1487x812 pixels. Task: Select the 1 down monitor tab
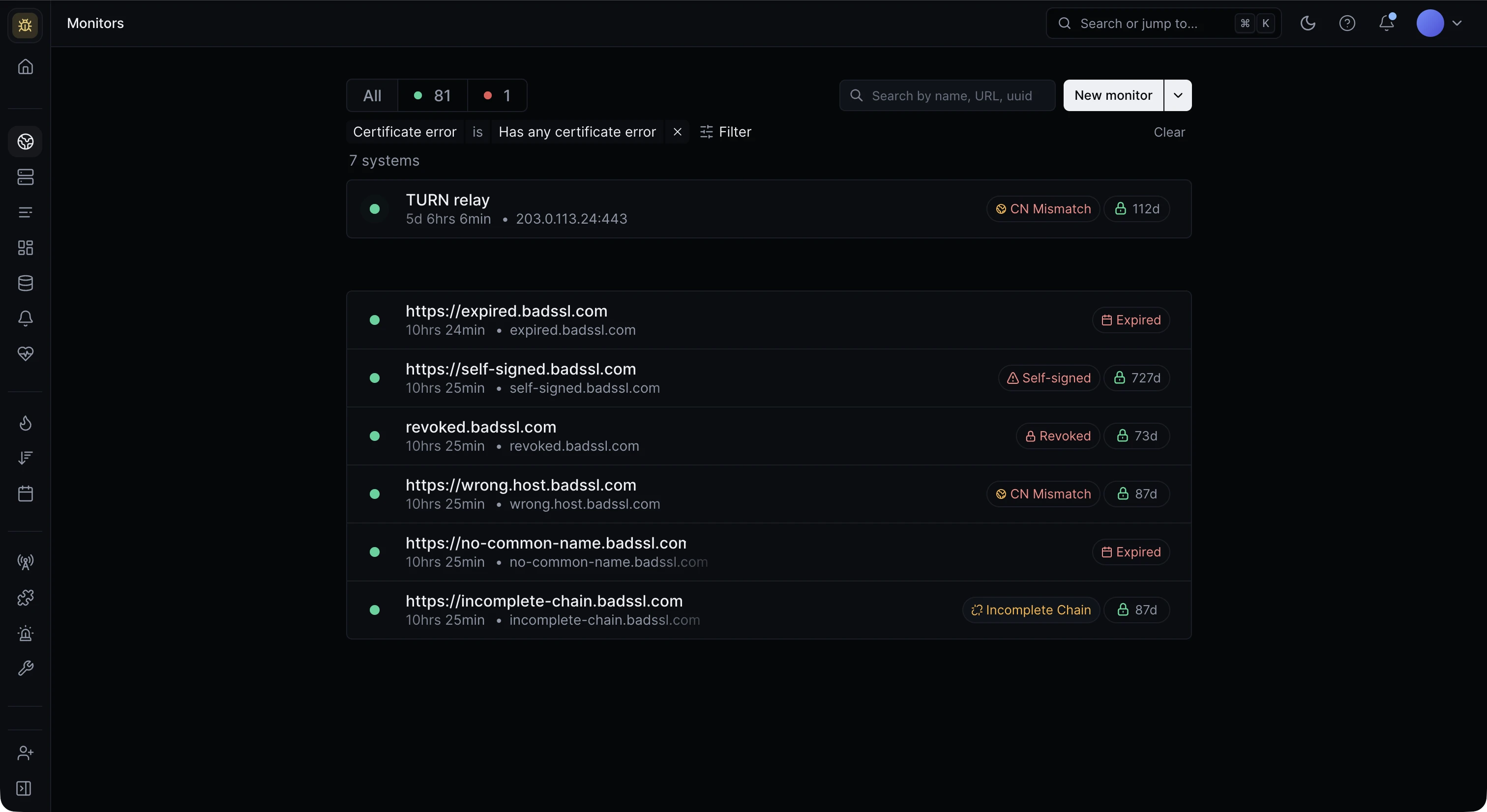point(497,95)
